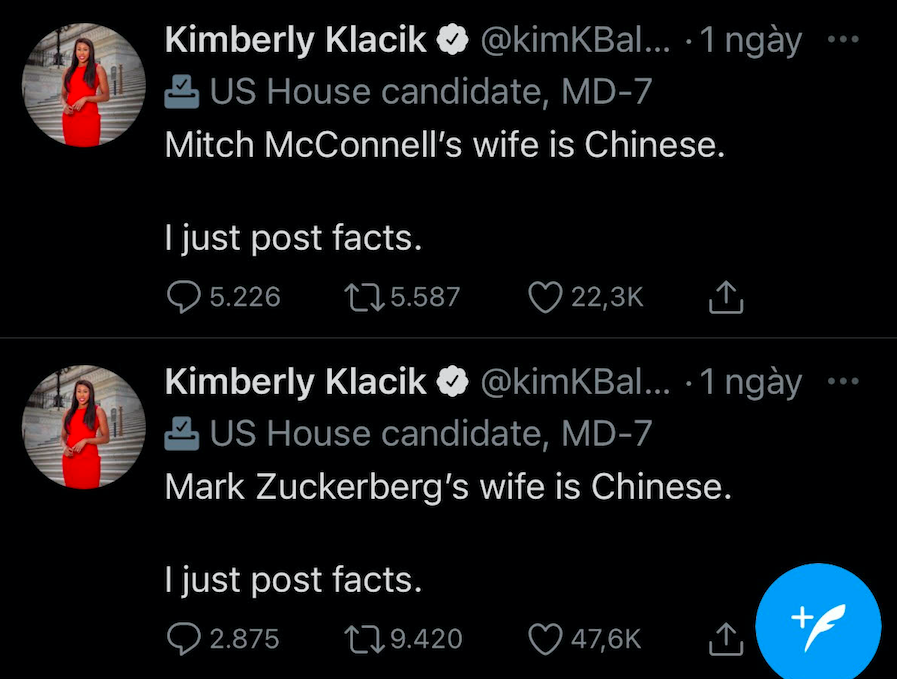Click the @kimKBal handle on first tweet
The width and height of the screenshot is (897, 679).
570,40
